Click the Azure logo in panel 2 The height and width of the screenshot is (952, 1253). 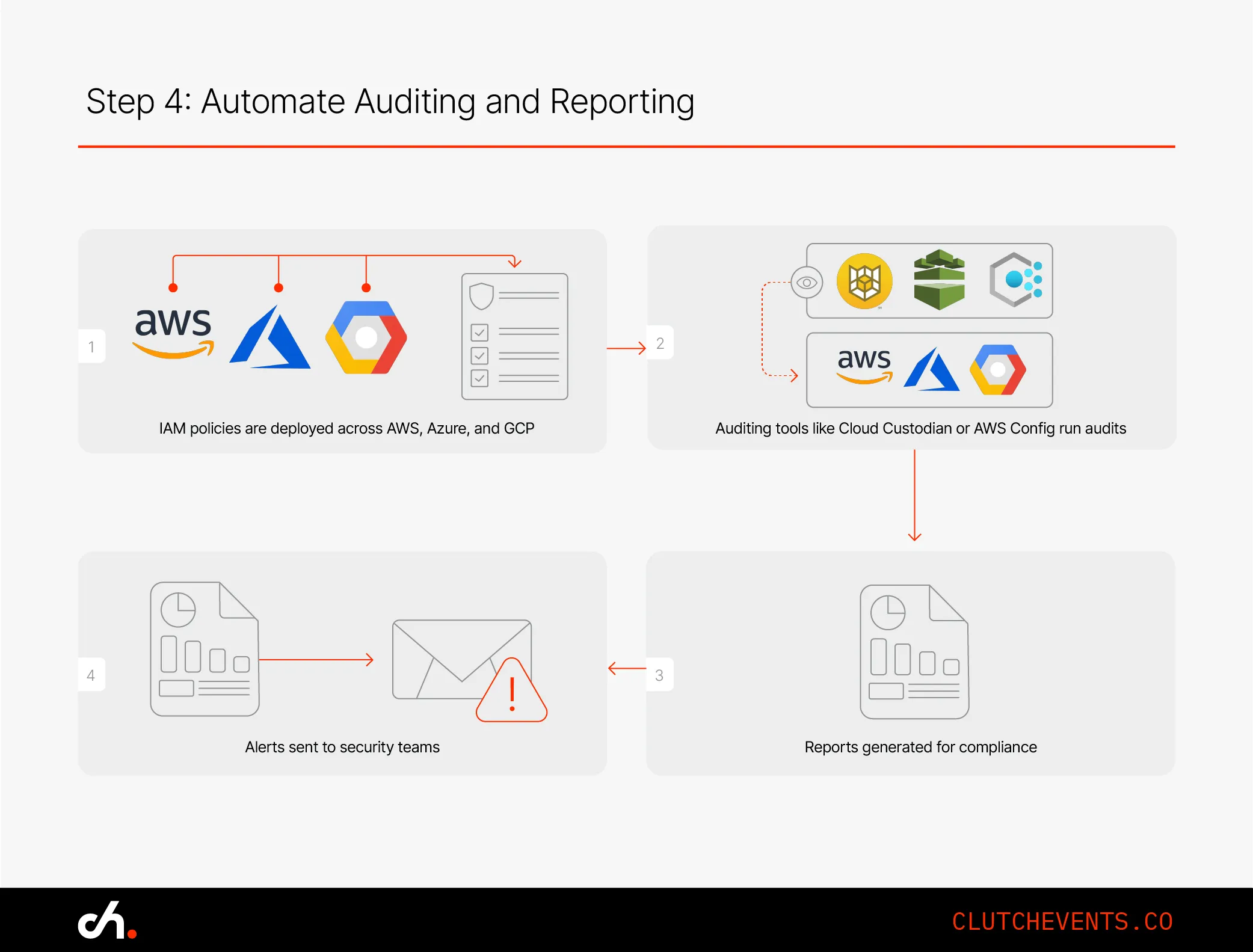coord(932,369)
